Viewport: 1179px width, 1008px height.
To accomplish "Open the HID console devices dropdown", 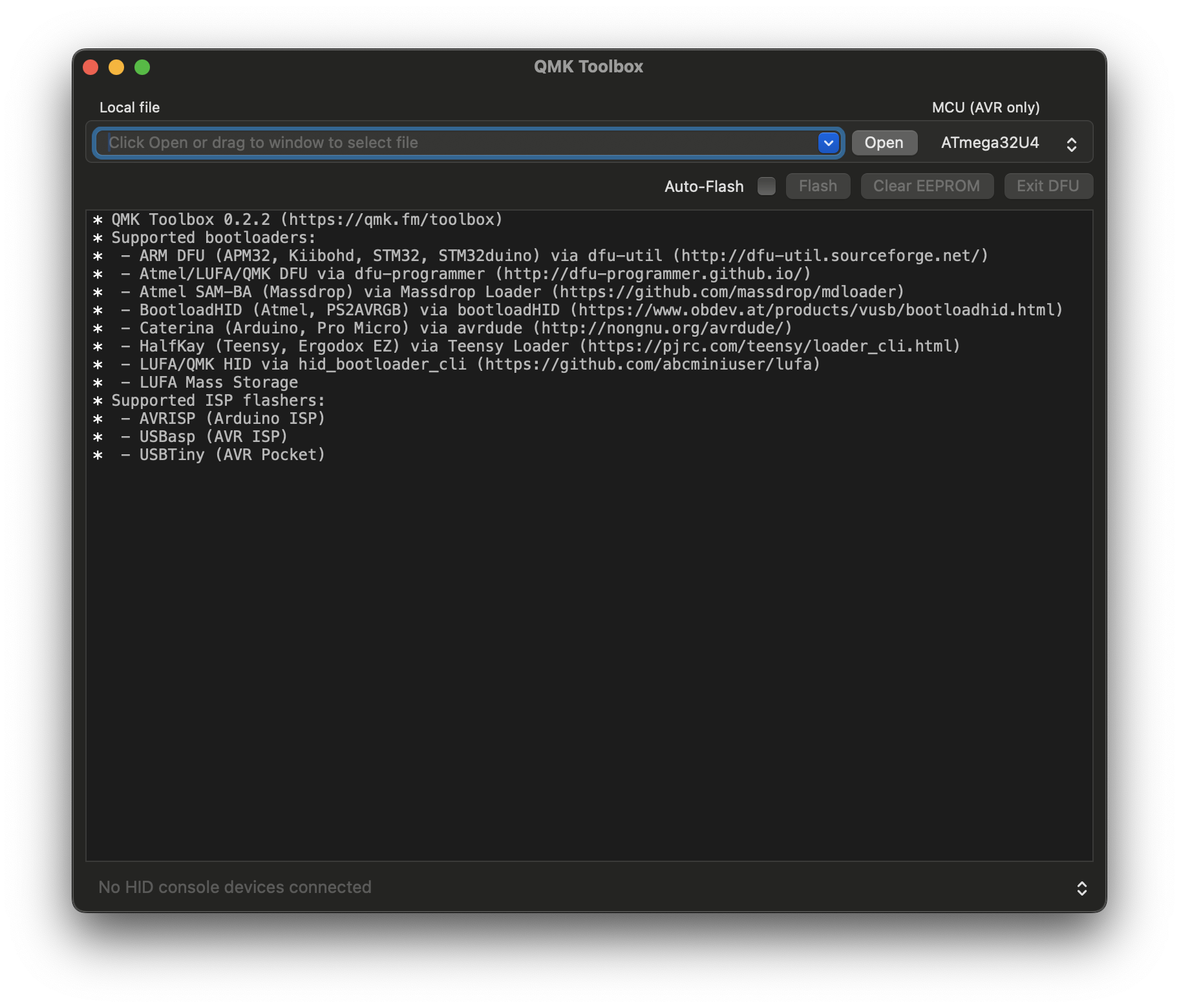I will pos(1081,888).
